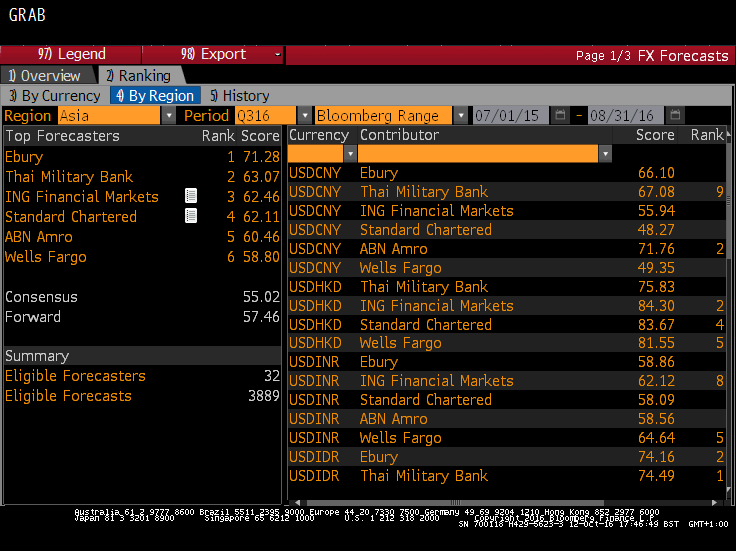Click the Contributor filter input field
The height and width of the screenshot is (551, 736).
point(478,154)
